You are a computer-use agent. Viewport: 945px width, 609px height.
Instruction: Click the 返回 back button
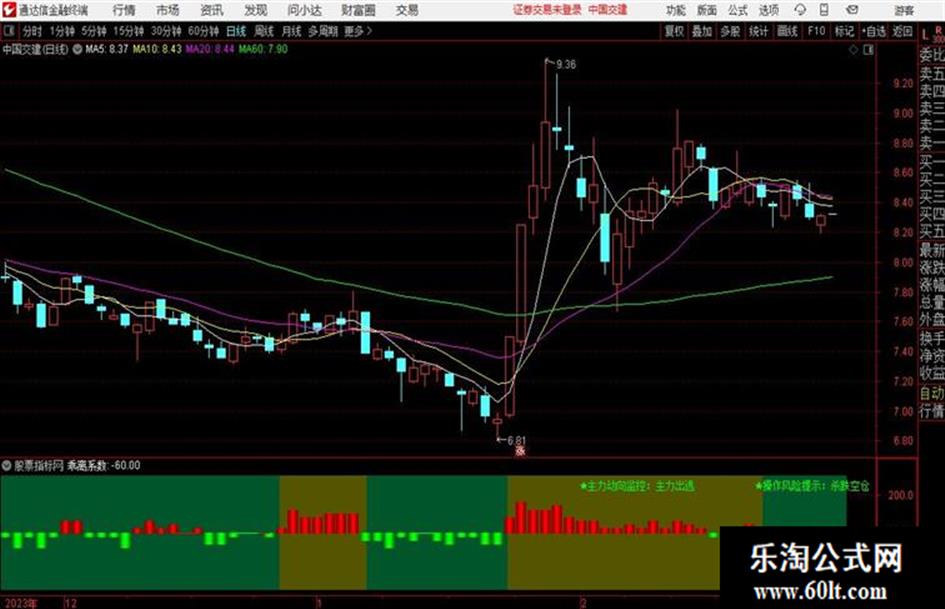[902, 31]
